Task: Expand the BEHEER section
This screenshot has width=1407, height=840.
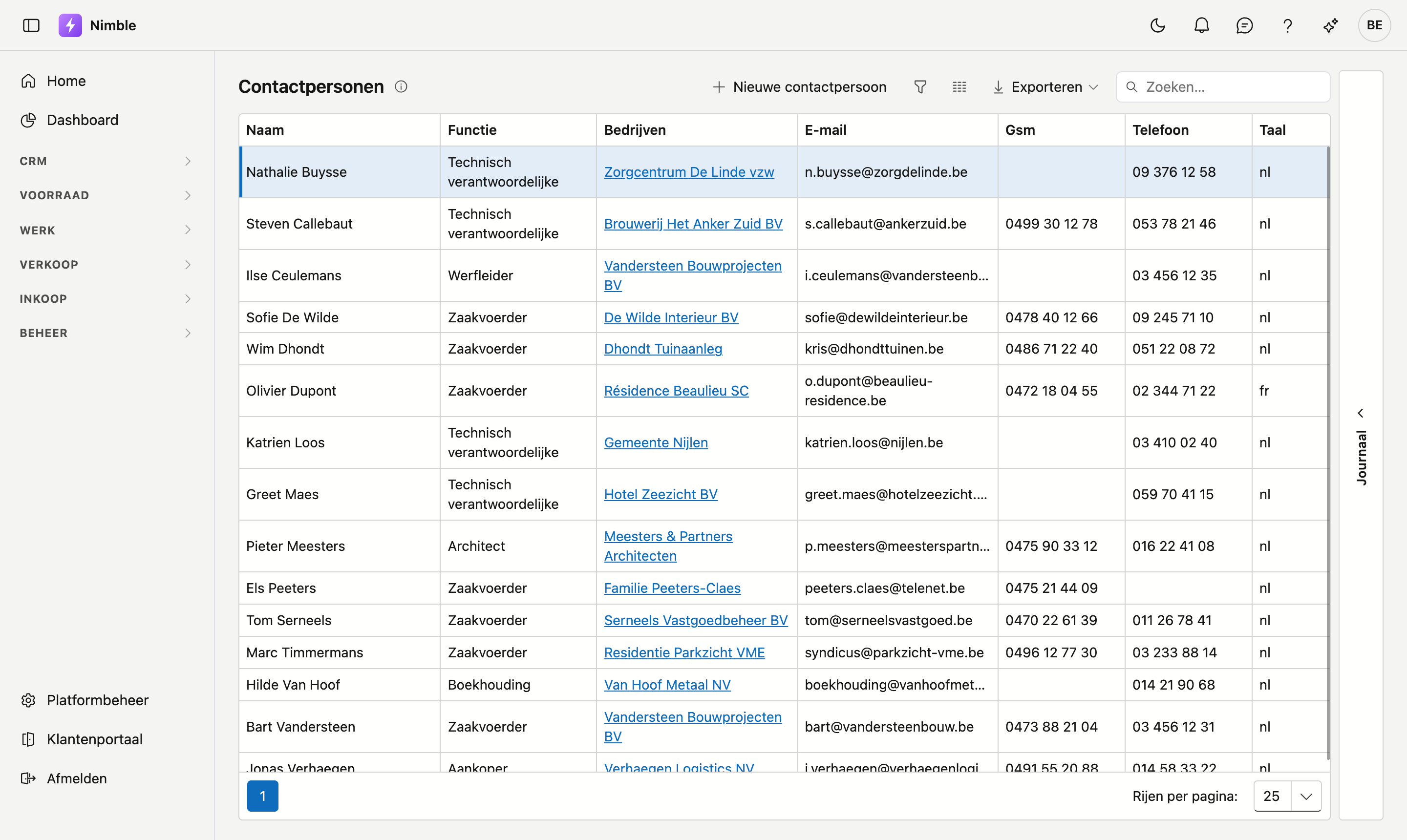Action: coord(107,333)
